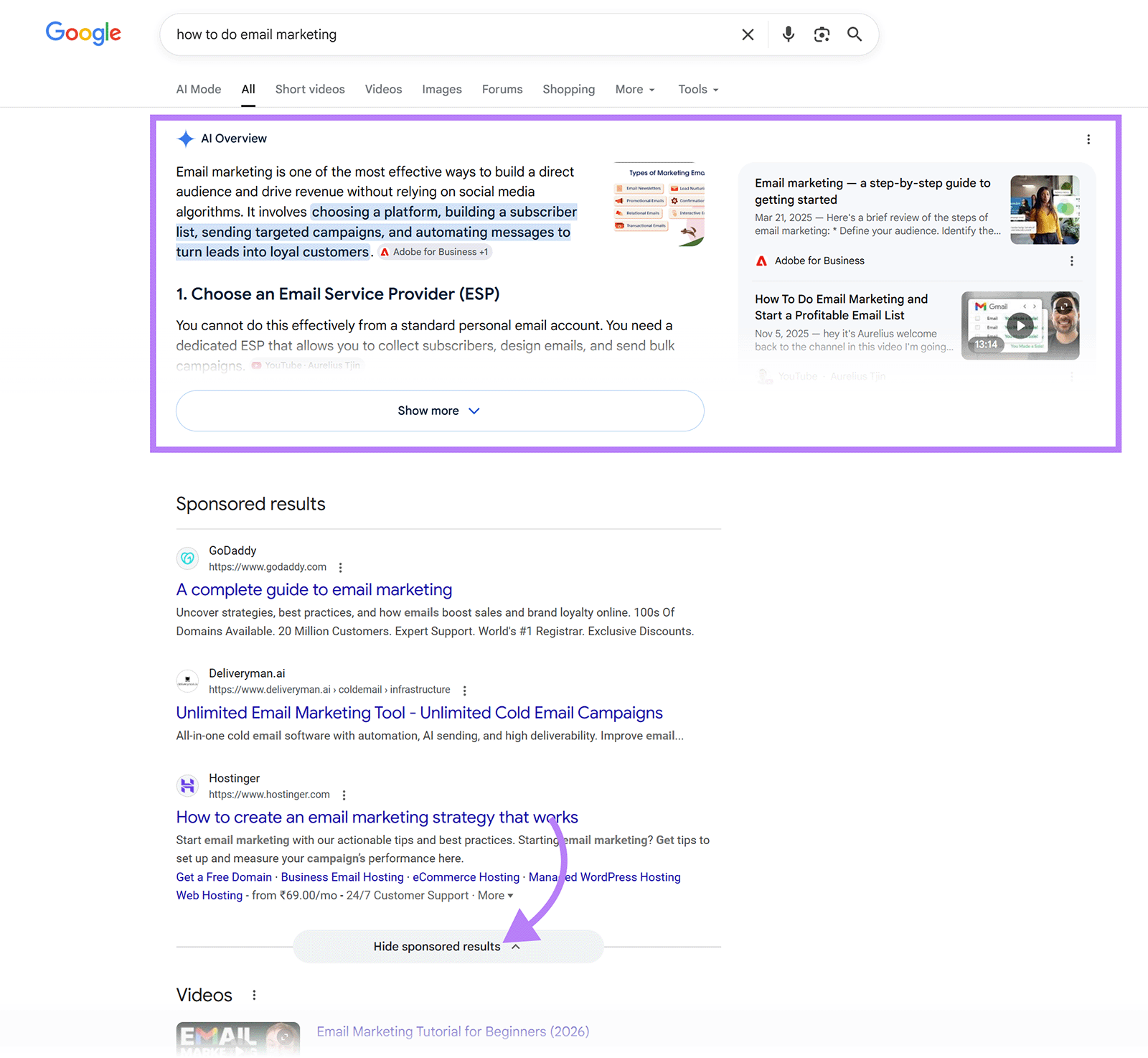Click the AI Overview sparkle icon

pyautogui.click(x=186, y=139)
